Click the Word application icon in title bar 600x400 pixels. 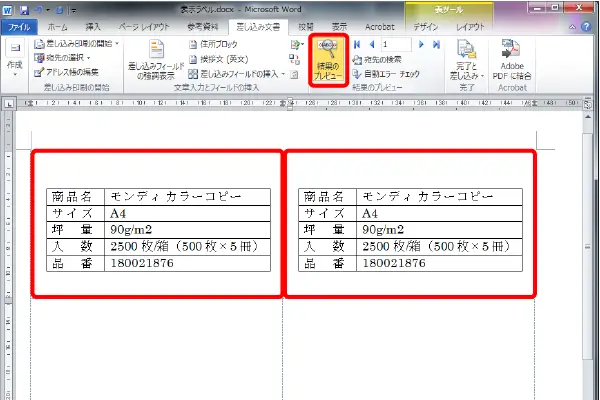(x=7, y=10)
